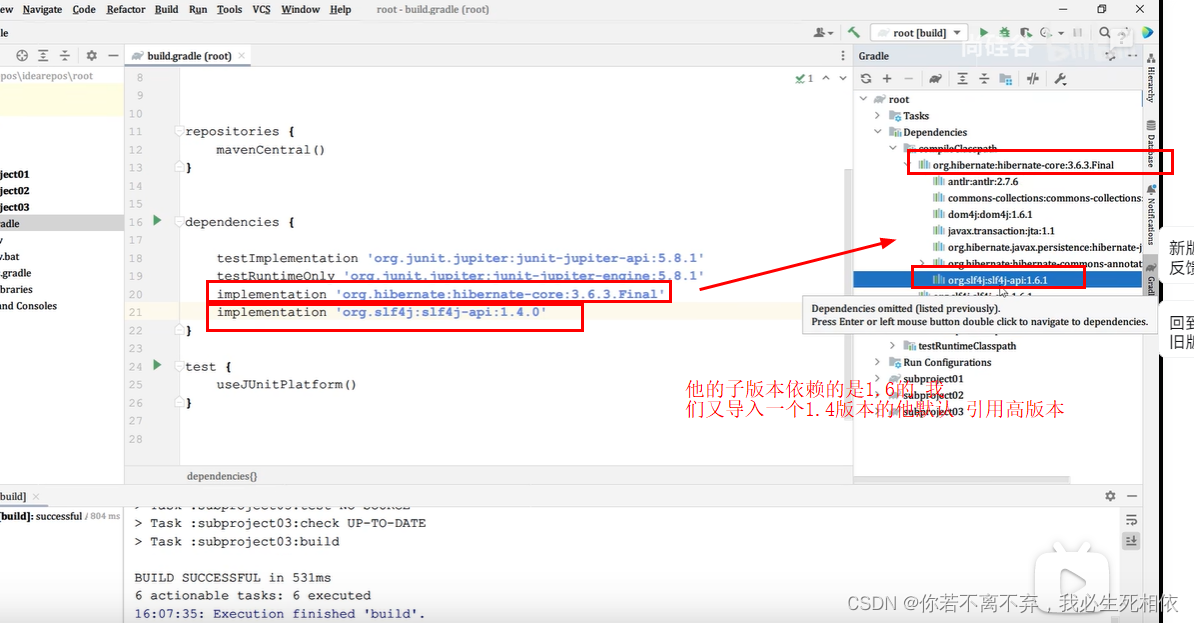The height and width of the screenshot is (623, 1194).
Task: Debug root [build] with bug icon
Action: 1005,33
